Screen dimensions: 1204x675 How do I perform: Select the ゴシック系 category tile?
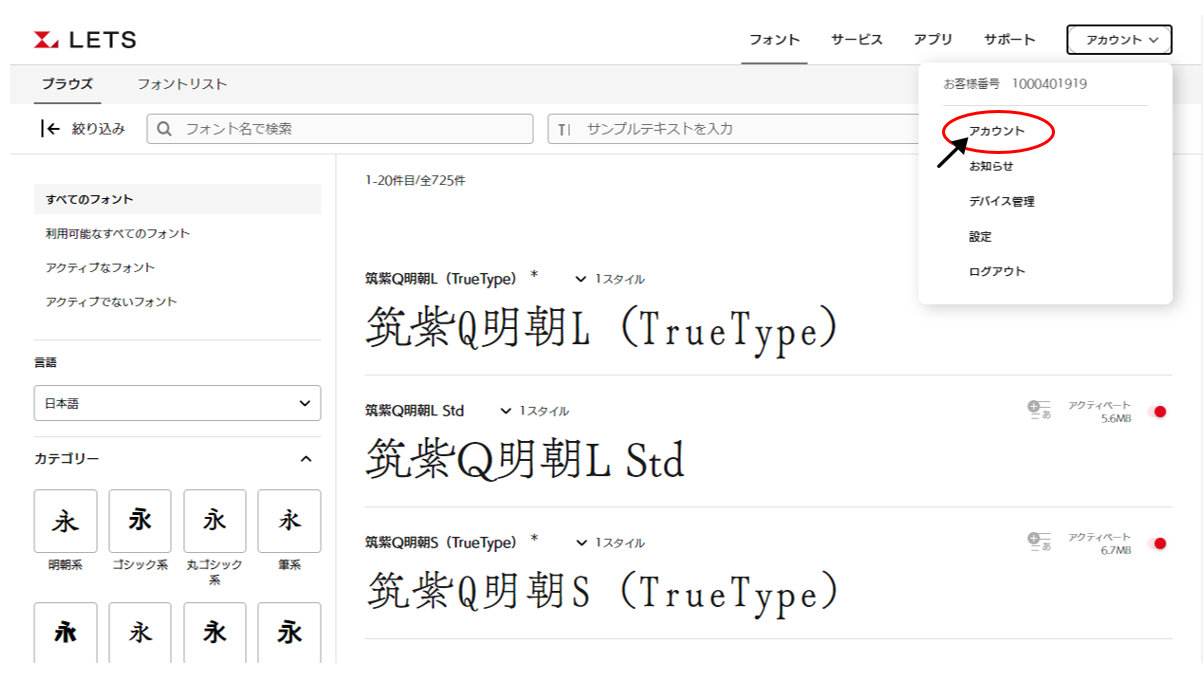[140, 521]
